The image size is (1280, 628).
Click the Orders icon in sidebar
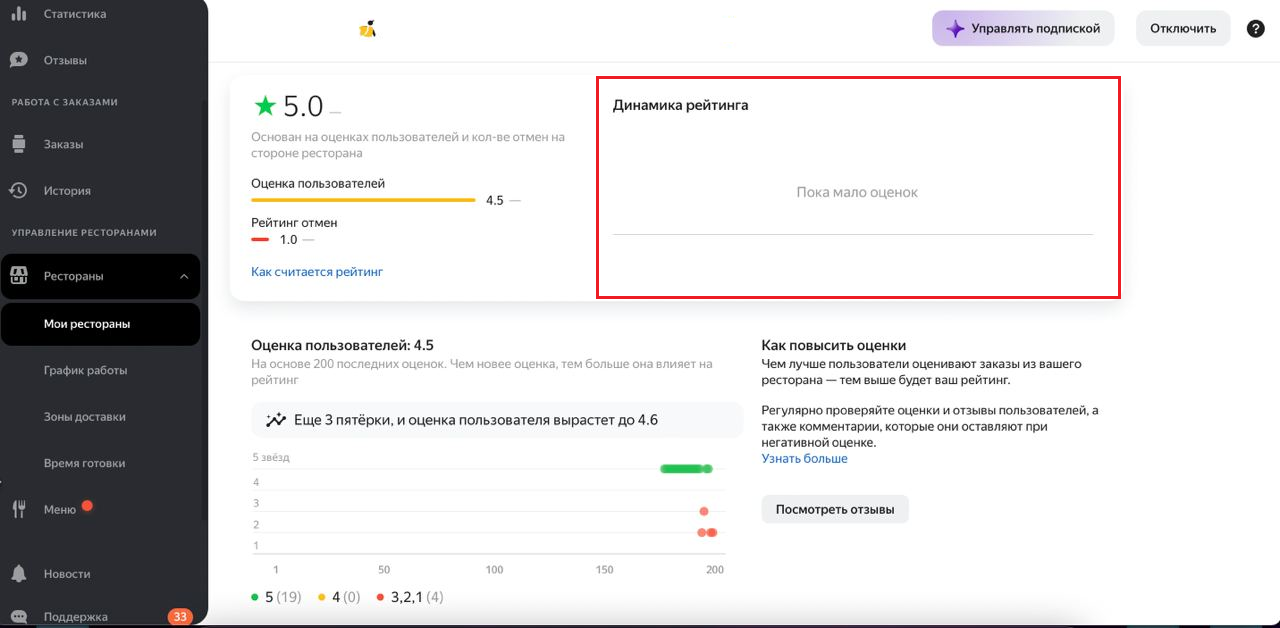(x=18, y=144)
